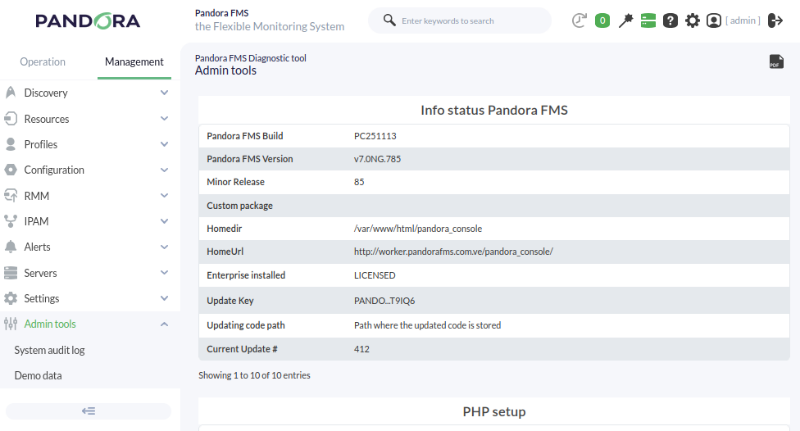
Task: Click the HomeUrl worker.pandorafms link text
Action: 454,251
